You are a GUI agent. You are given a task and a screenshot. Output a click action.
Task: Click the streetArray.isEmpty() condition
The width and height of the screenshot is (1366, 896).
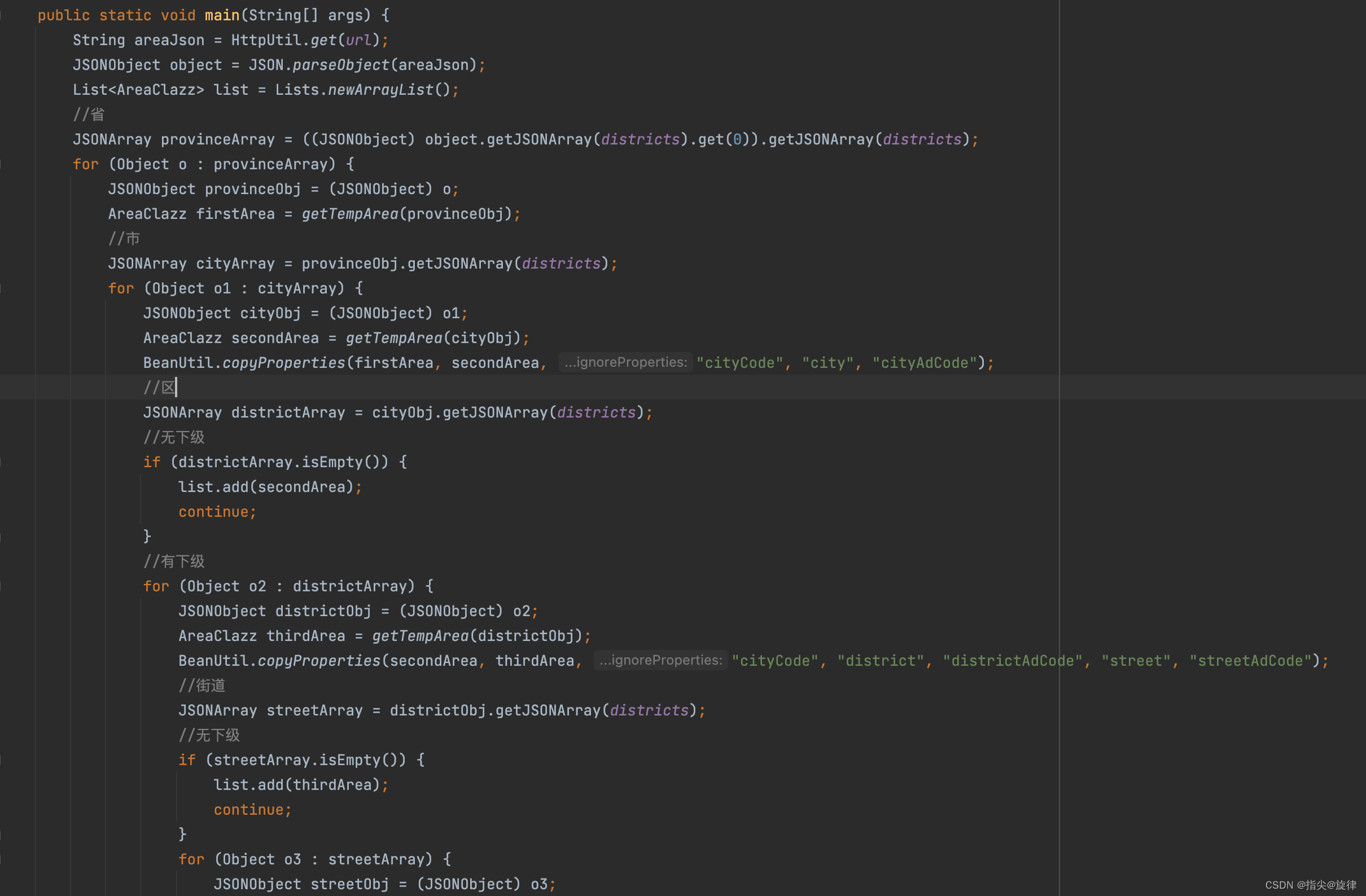click(x=305, y=760)
